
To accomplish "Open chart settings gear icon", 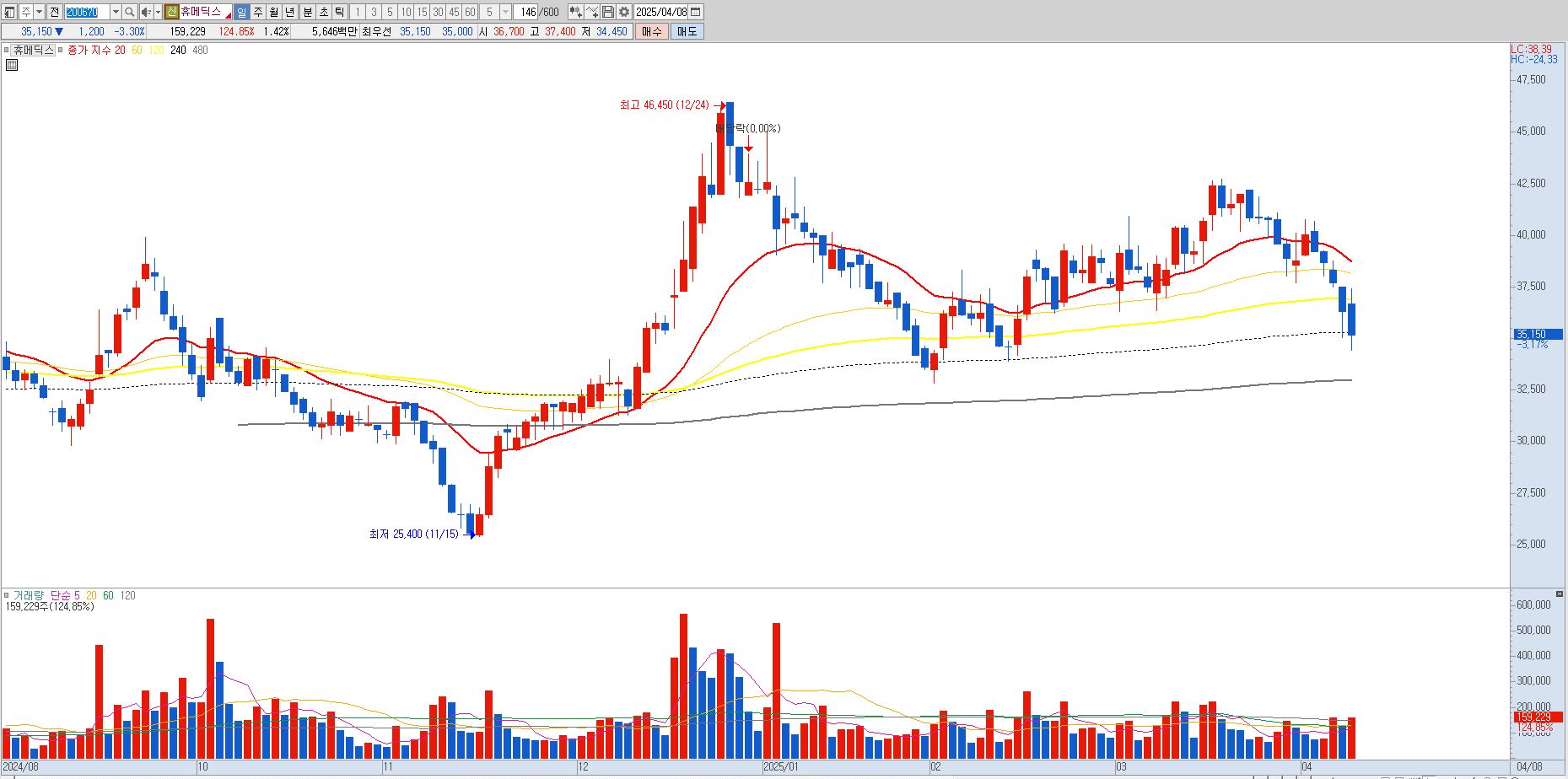I will coord(624,12).
